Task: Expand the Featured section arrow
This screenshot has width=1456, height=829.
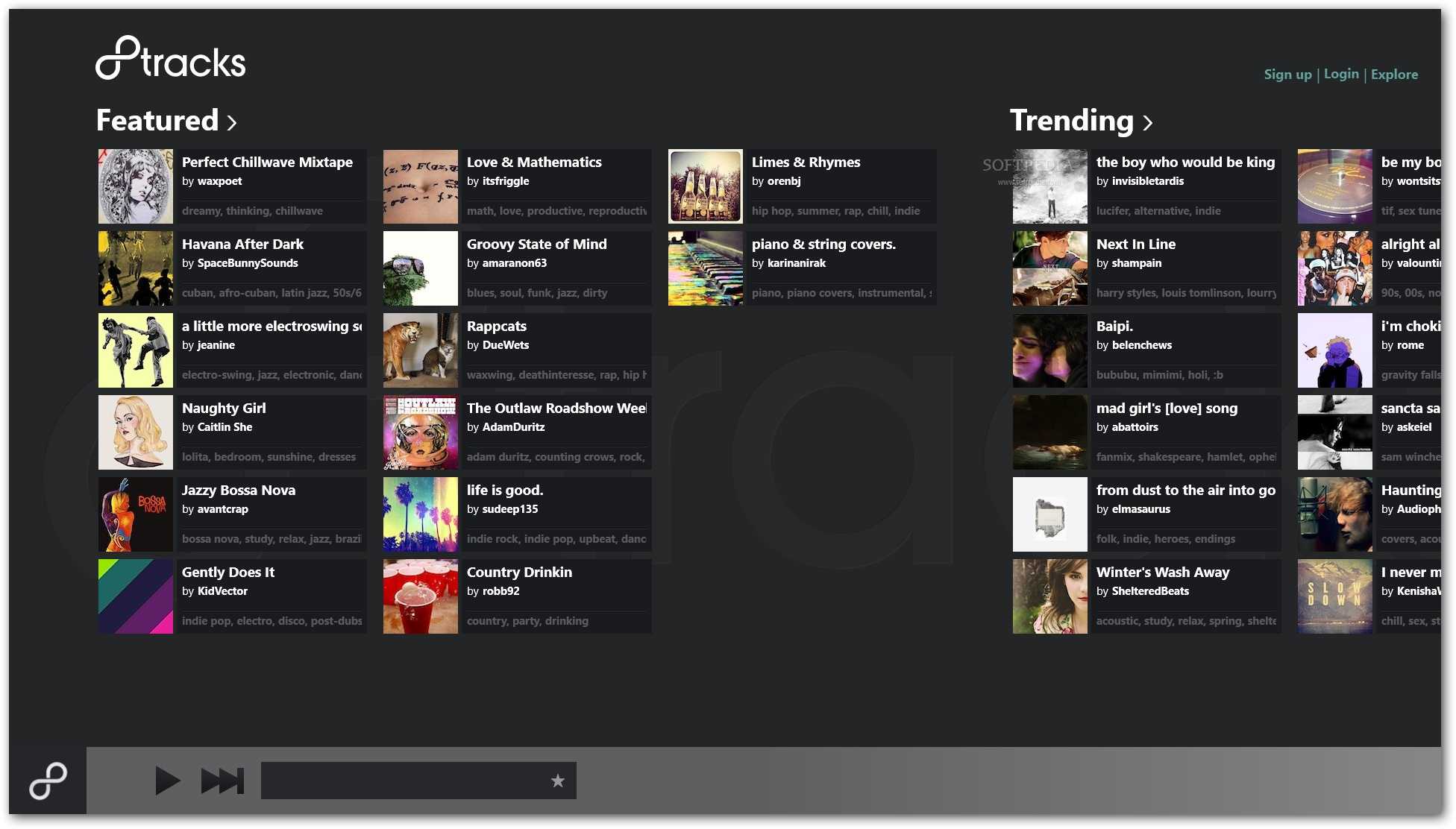Action: [x=232, y=123]
